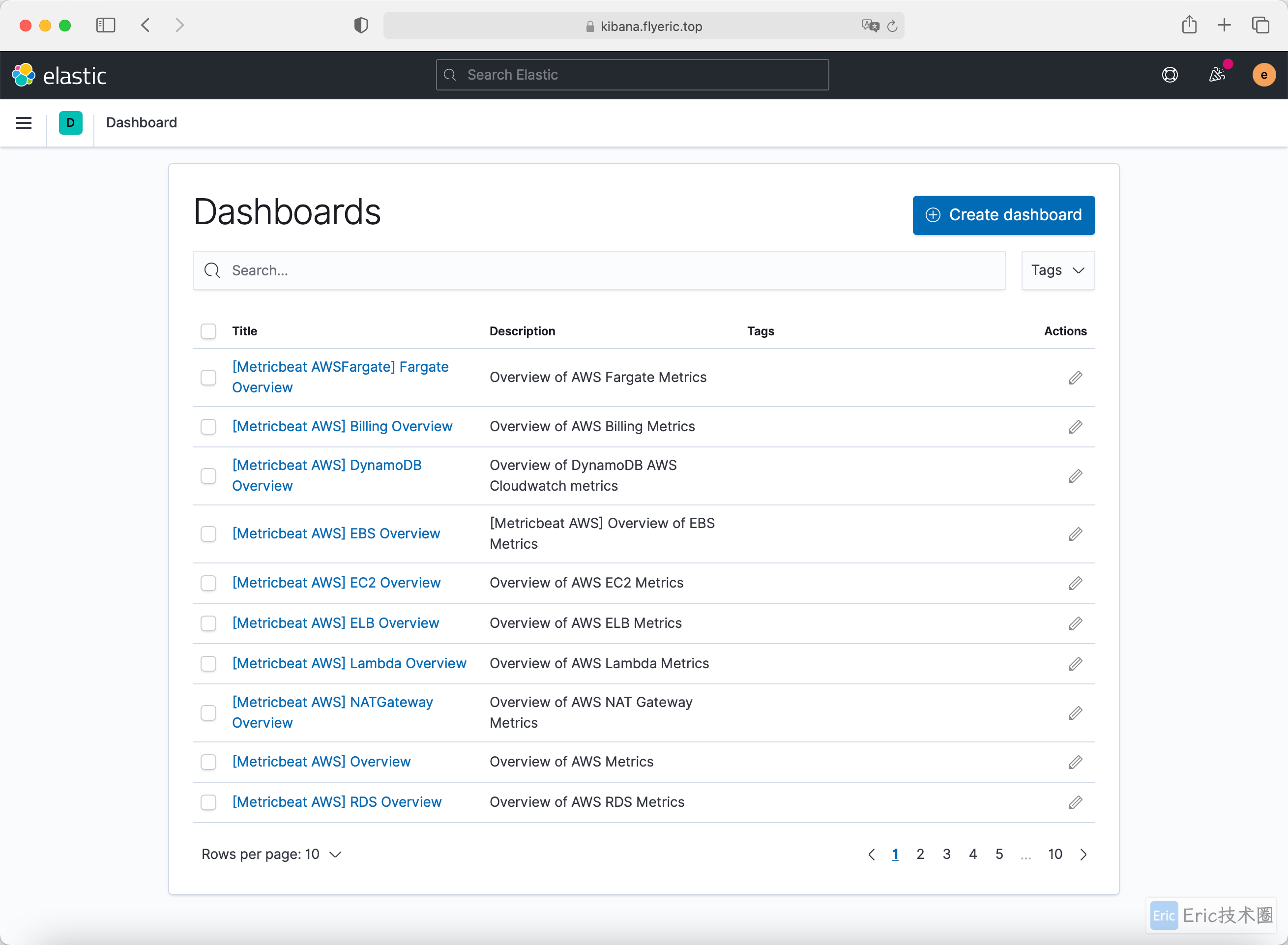Check the DynamoDB Overview row

tap(208, 476)
